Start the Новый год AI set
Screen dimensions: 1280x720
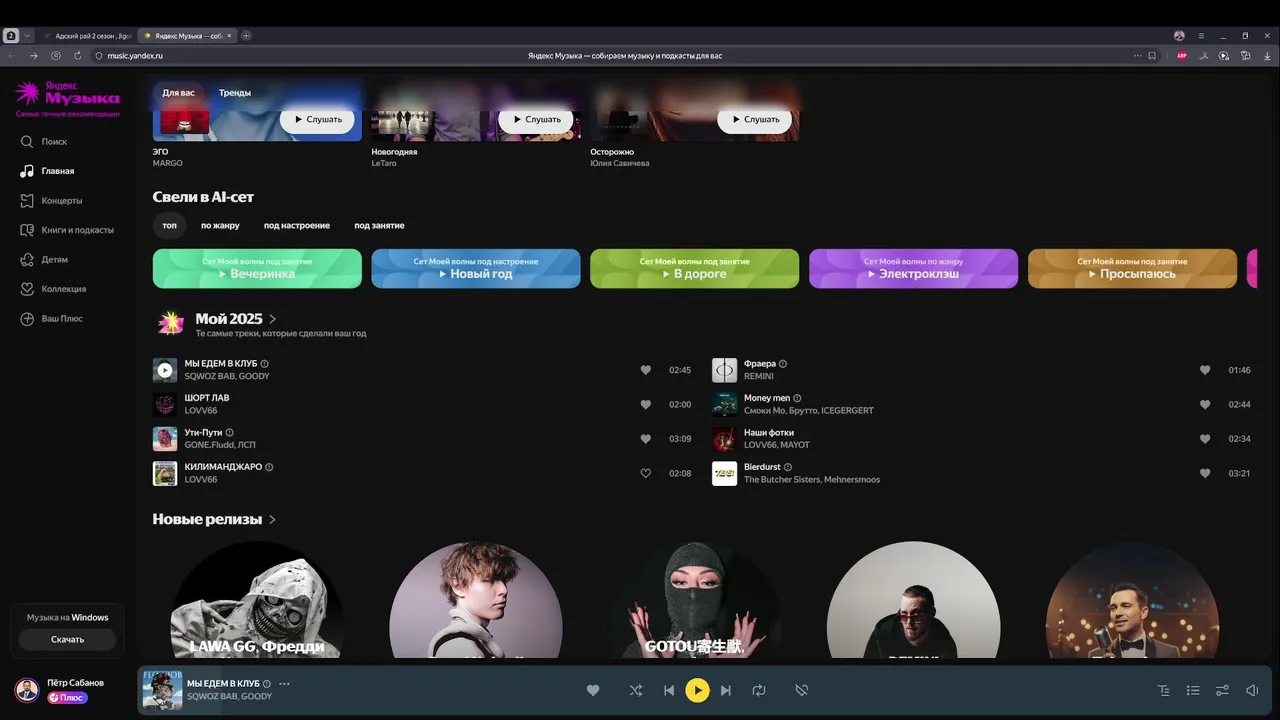click(476, 269)
